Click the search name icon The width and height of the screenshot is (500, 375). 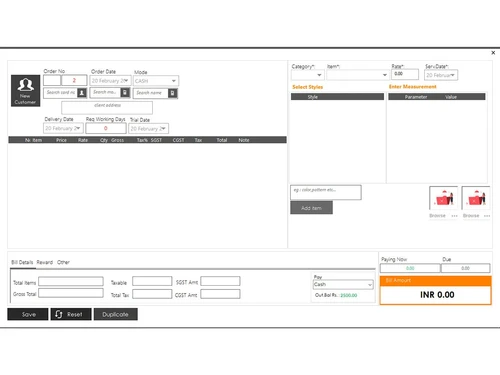pos(172,93)
